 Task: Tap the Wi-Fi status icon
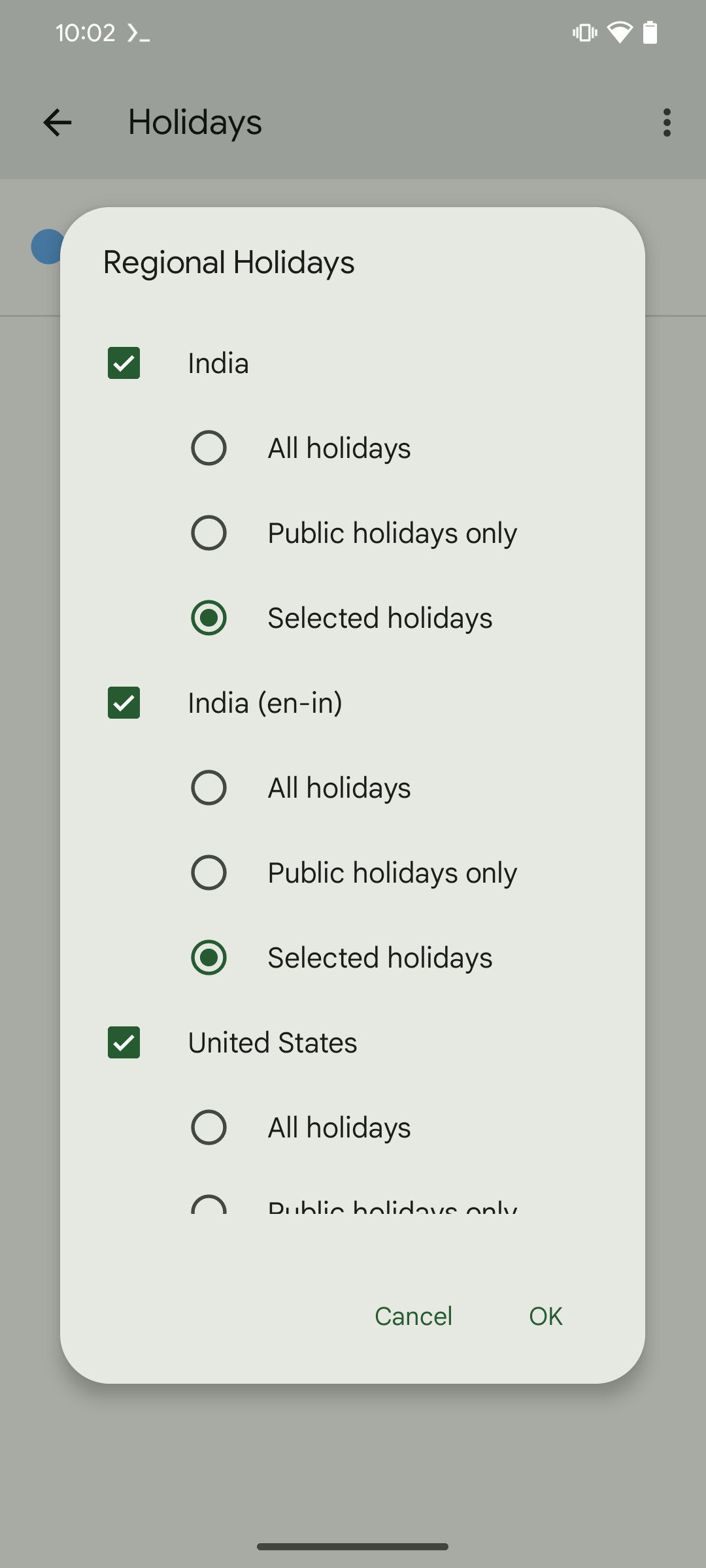pos(619,32)
